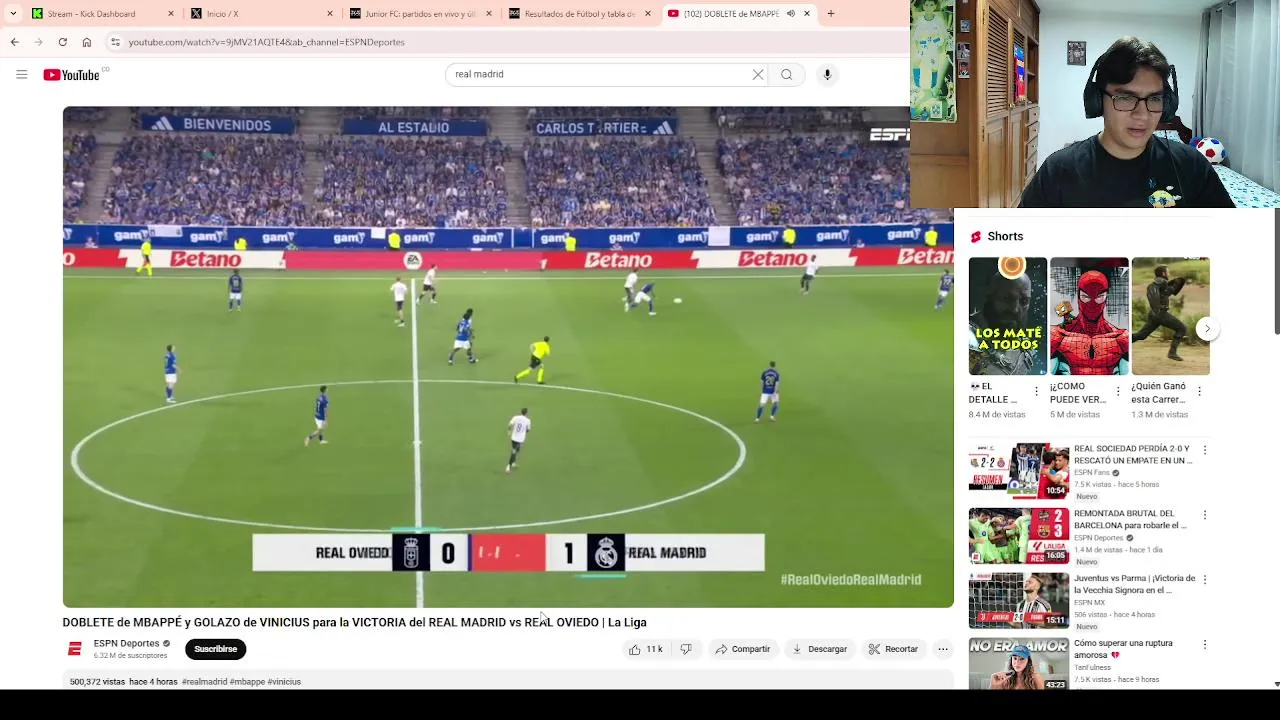Open a new tab with the plus icon
1280x720 pixels.
tap(830, 14)
